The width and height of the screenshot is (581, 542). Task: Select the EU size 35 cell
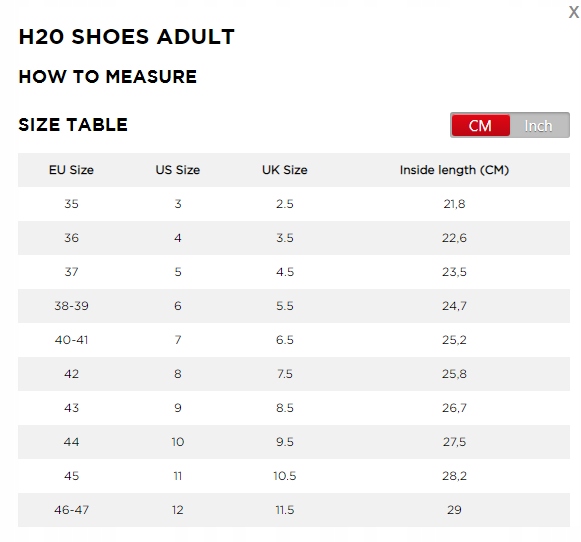click(x=71, y=204)
